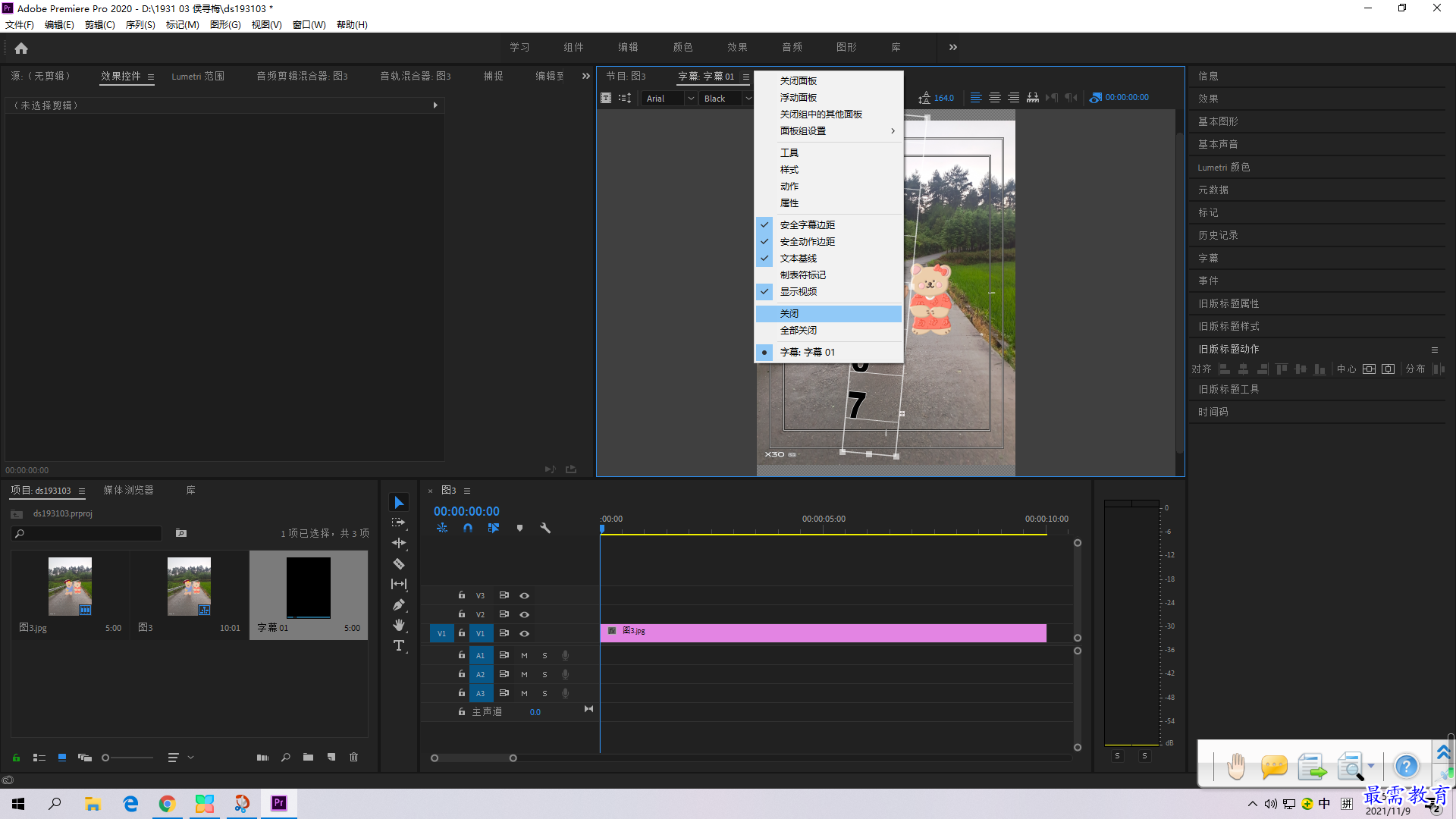Open the 窗口(W) menu
1456x819 pixels.
point(309,24)
